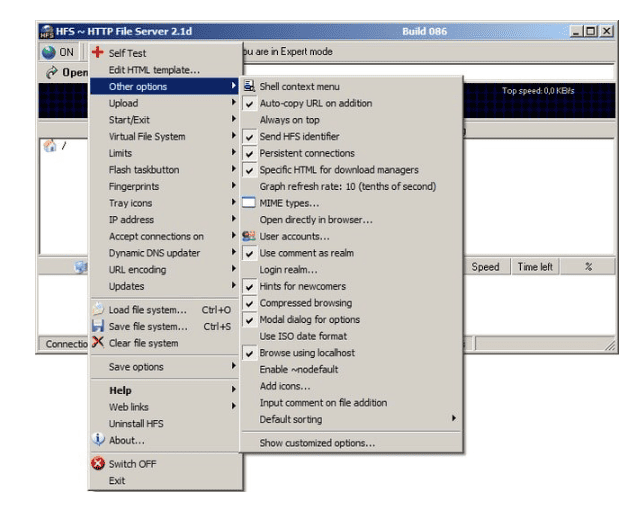Expand the URL encoding submenu
The image size is (639, 516).
(x=164, y=269)
